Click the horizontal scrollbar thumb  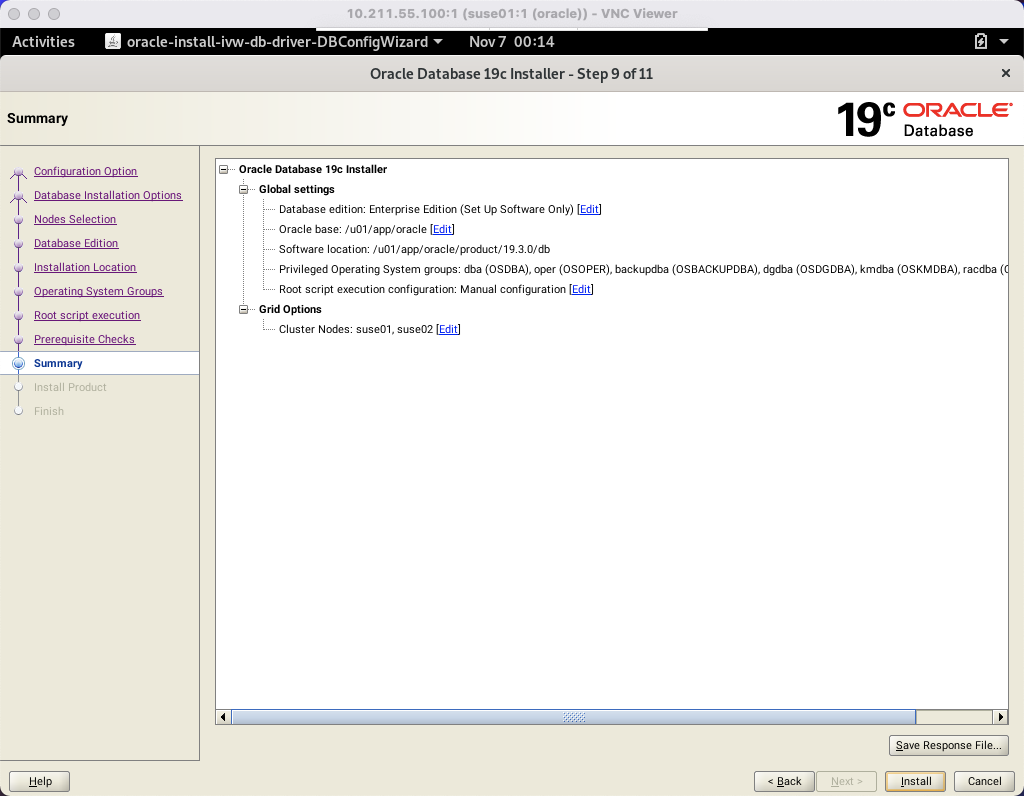[573, 717]
